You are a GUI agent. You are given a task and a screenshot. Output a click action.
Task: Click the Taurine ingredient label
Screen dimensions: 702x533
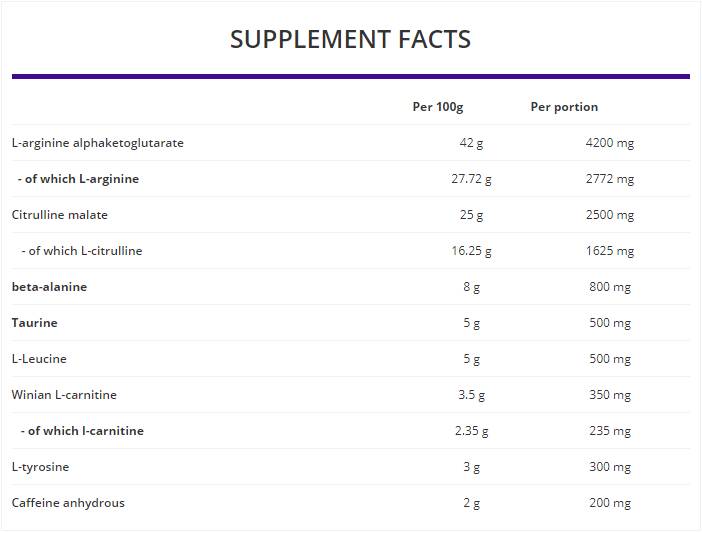(x=35, y=323)
